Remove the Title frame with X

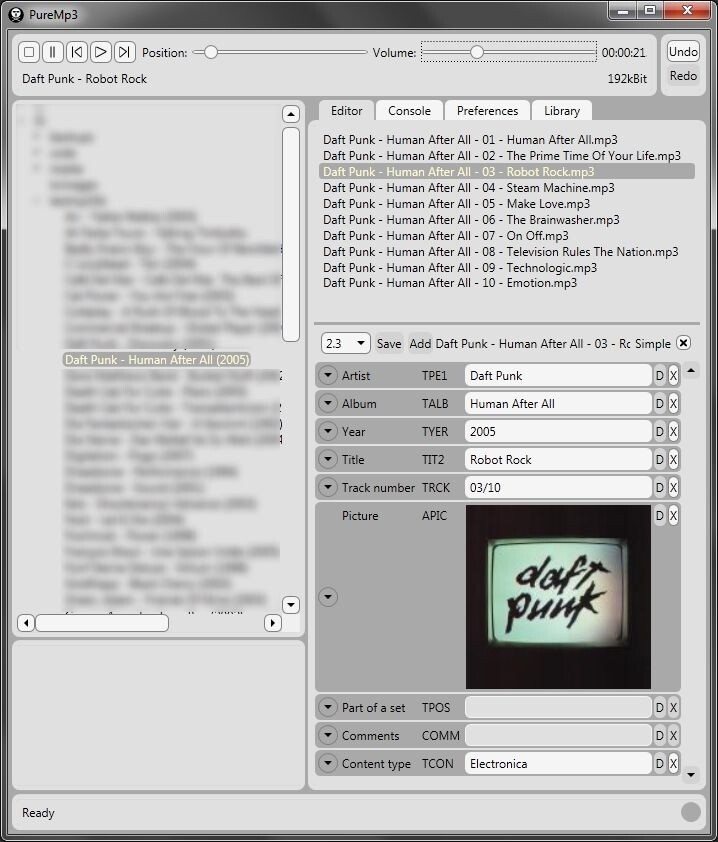[673, 459]
